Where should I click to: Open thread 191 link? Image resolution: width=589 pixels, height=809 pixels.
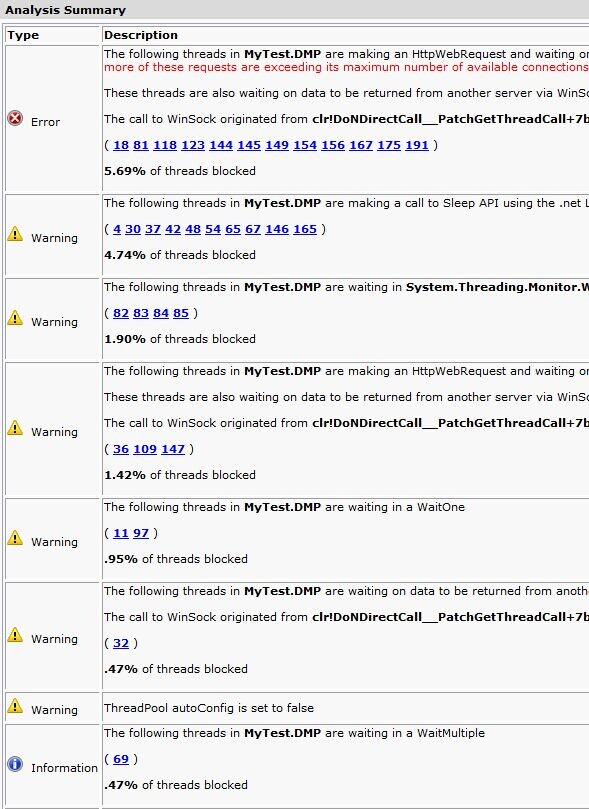[417, 145]
